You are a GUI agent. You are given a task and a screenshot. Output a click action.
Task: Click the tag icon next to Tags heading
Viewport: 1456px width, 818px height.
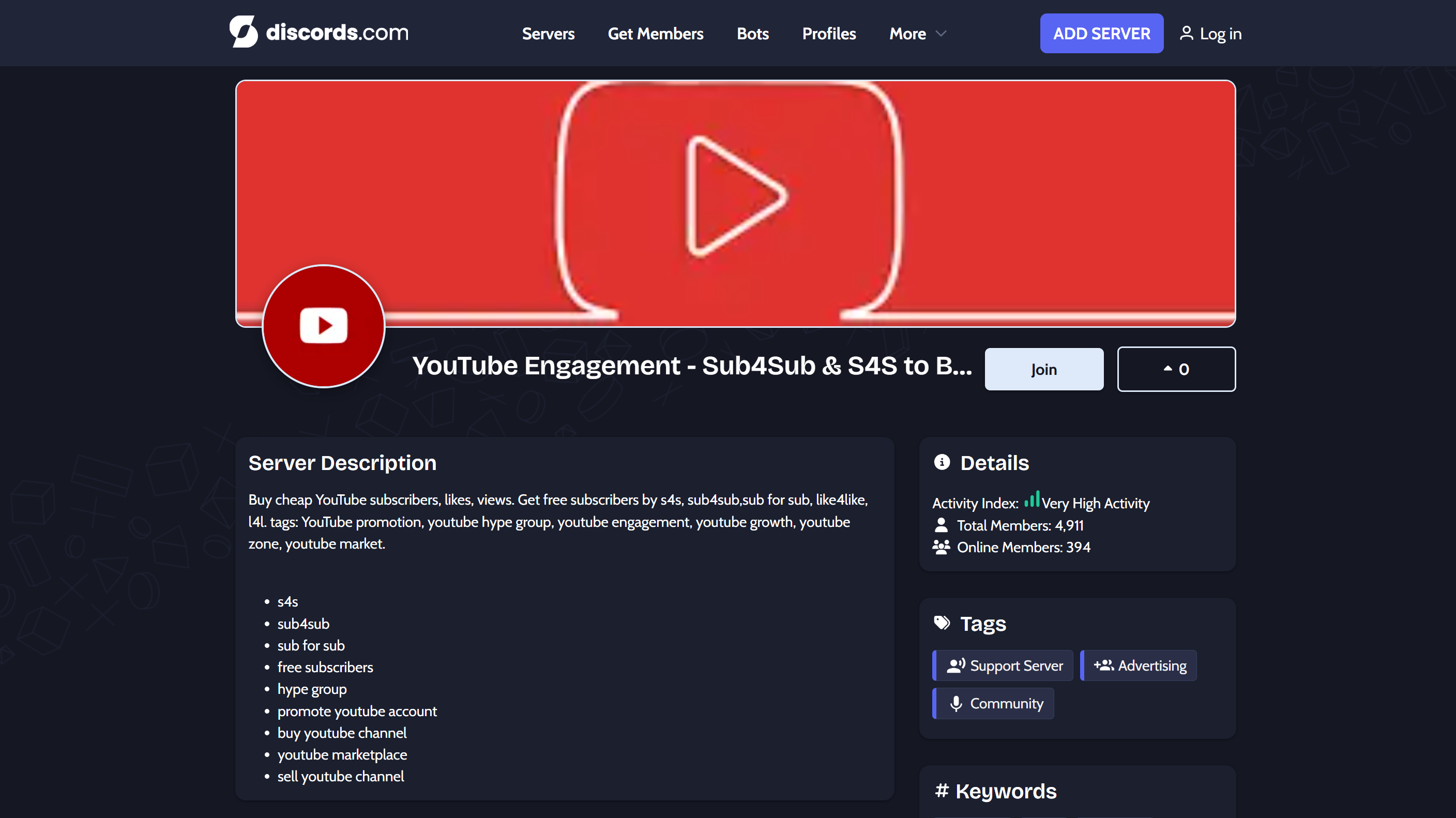[x=942, y=622]
